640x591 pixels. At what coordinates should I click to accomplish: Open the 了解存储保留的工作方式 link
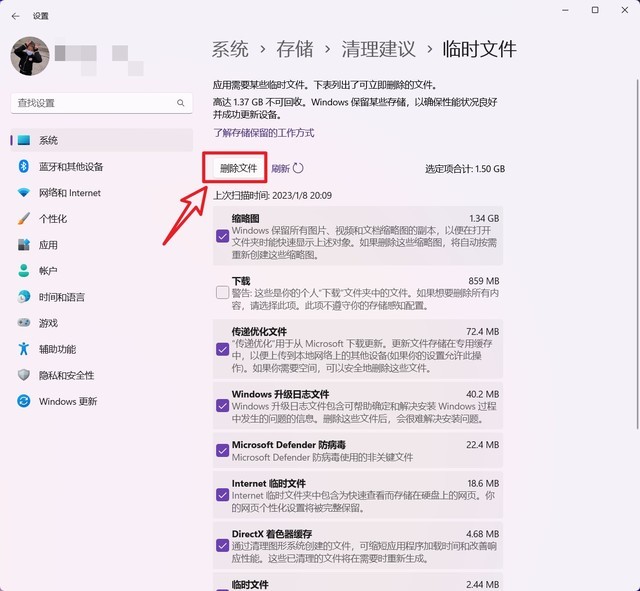[264, 133]
